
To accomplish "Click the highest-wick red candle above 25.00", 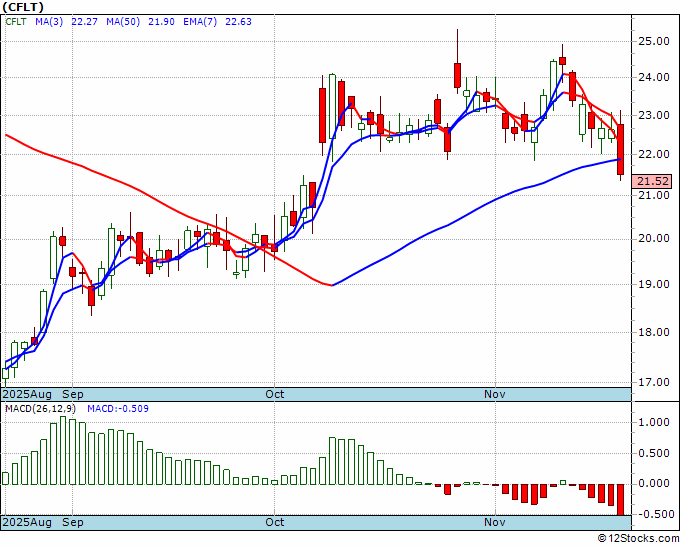I will pos(457,75).
